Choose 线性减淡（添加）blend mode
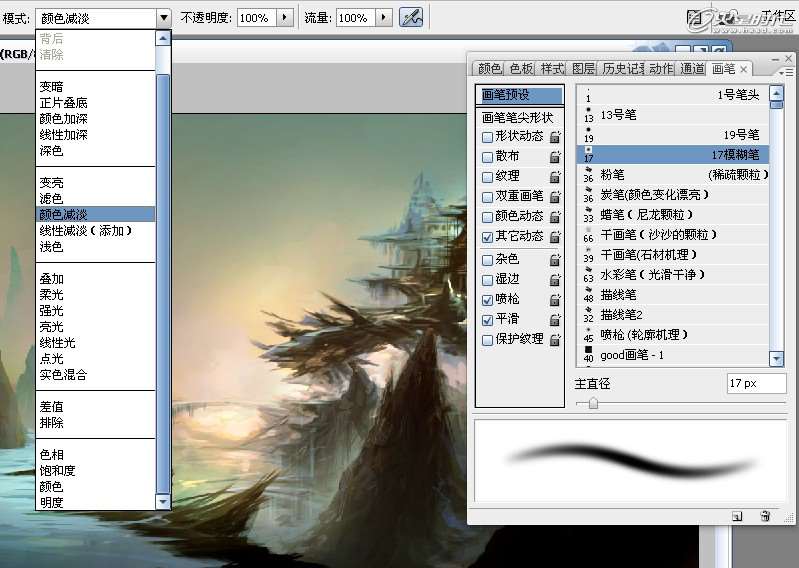Image resolution: width=799 pixels, height=568 pixels. 95,231
